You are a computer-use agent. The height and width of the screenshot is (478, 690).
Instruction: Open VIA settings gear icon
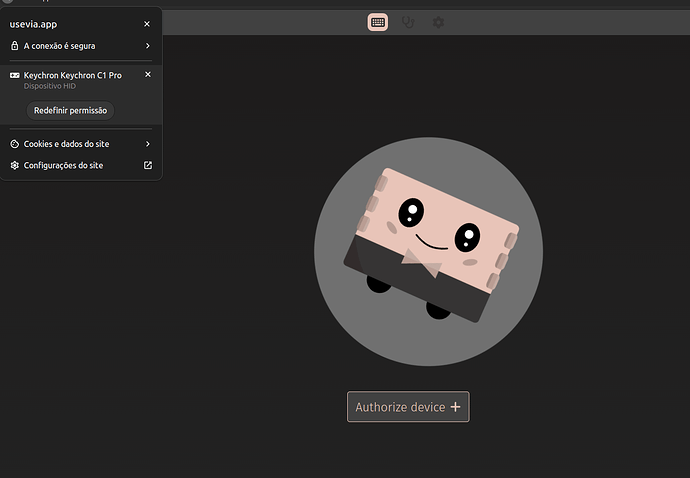[438, 22]
